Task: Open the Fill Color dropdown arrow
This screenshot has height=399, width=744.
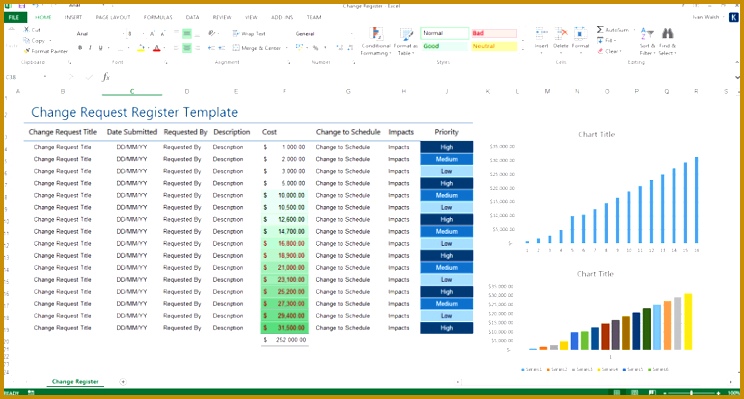Action: click(148, 48)
